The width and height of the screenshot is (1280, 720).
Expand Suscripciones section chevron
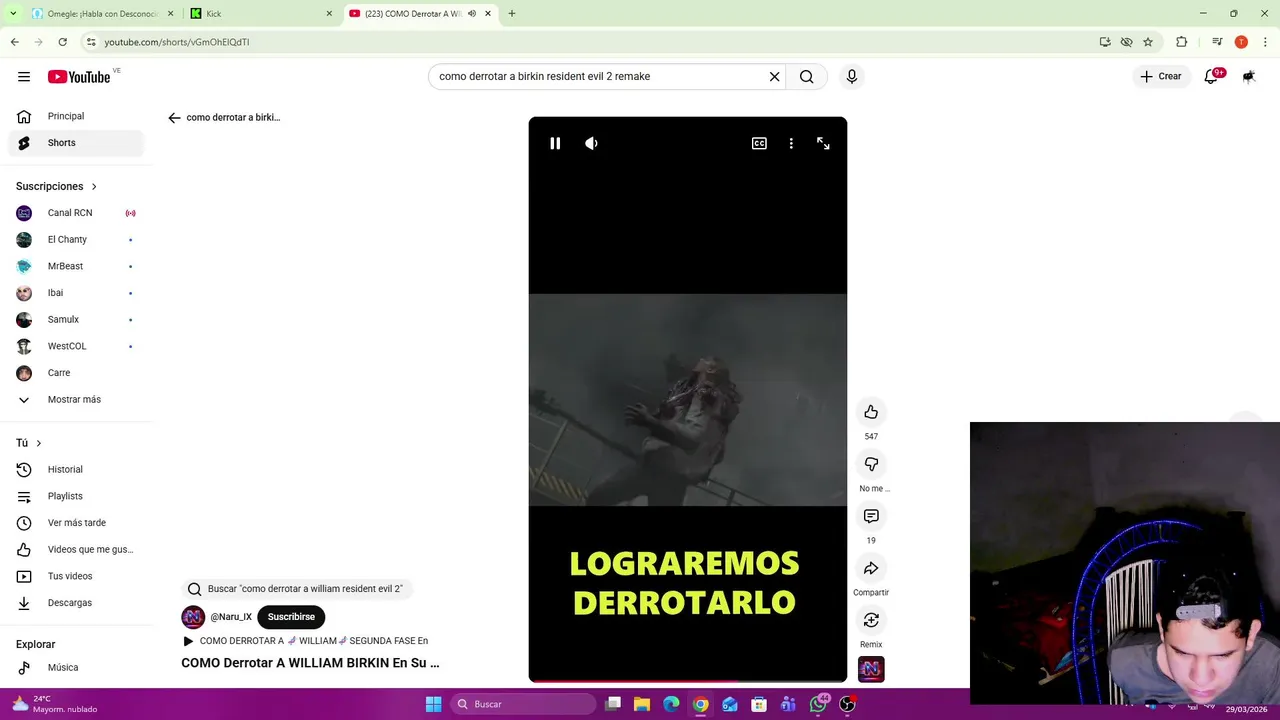coord(94,186)
